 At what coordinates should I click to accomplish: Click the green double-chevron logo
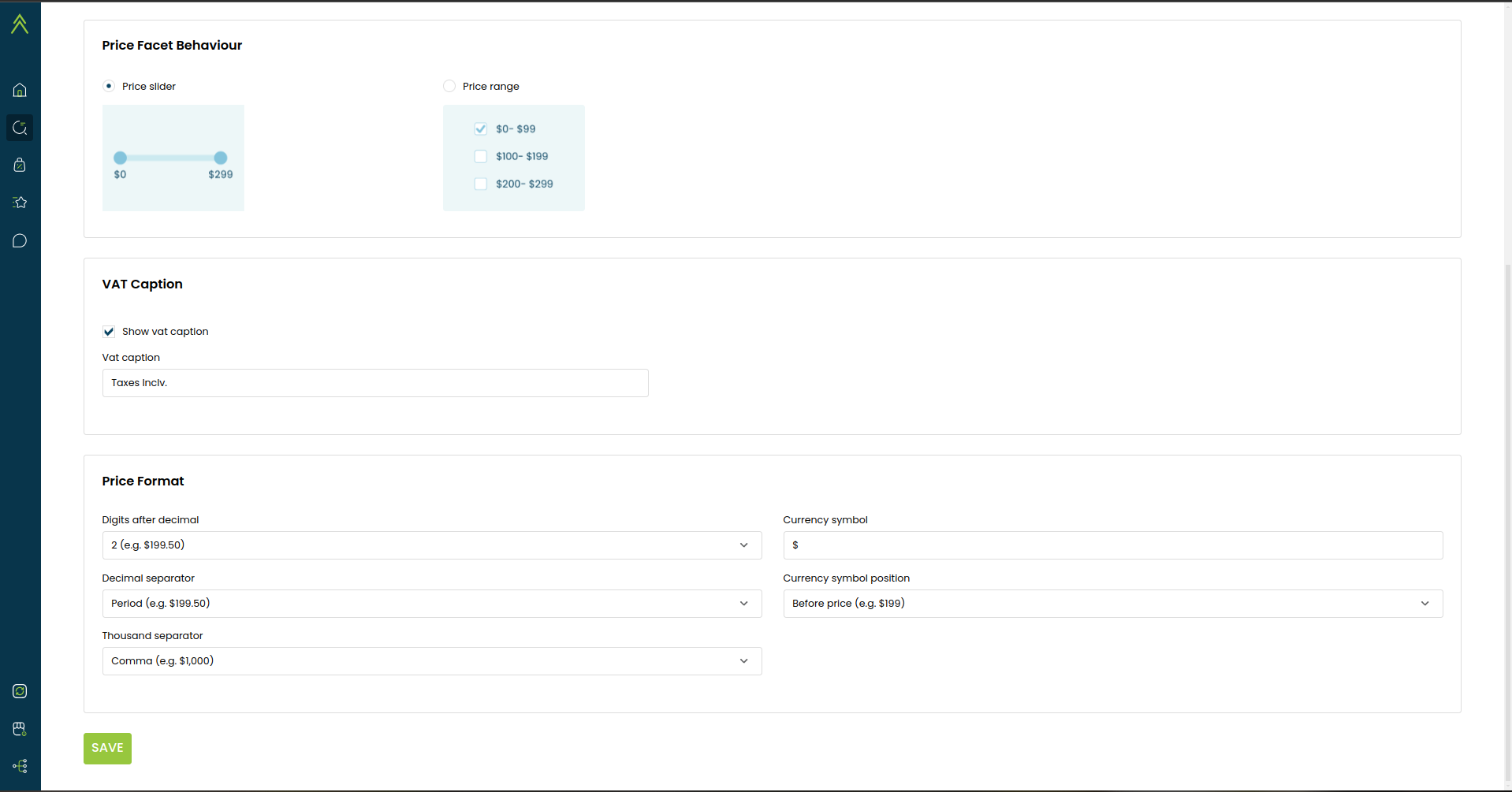point(20,24)
